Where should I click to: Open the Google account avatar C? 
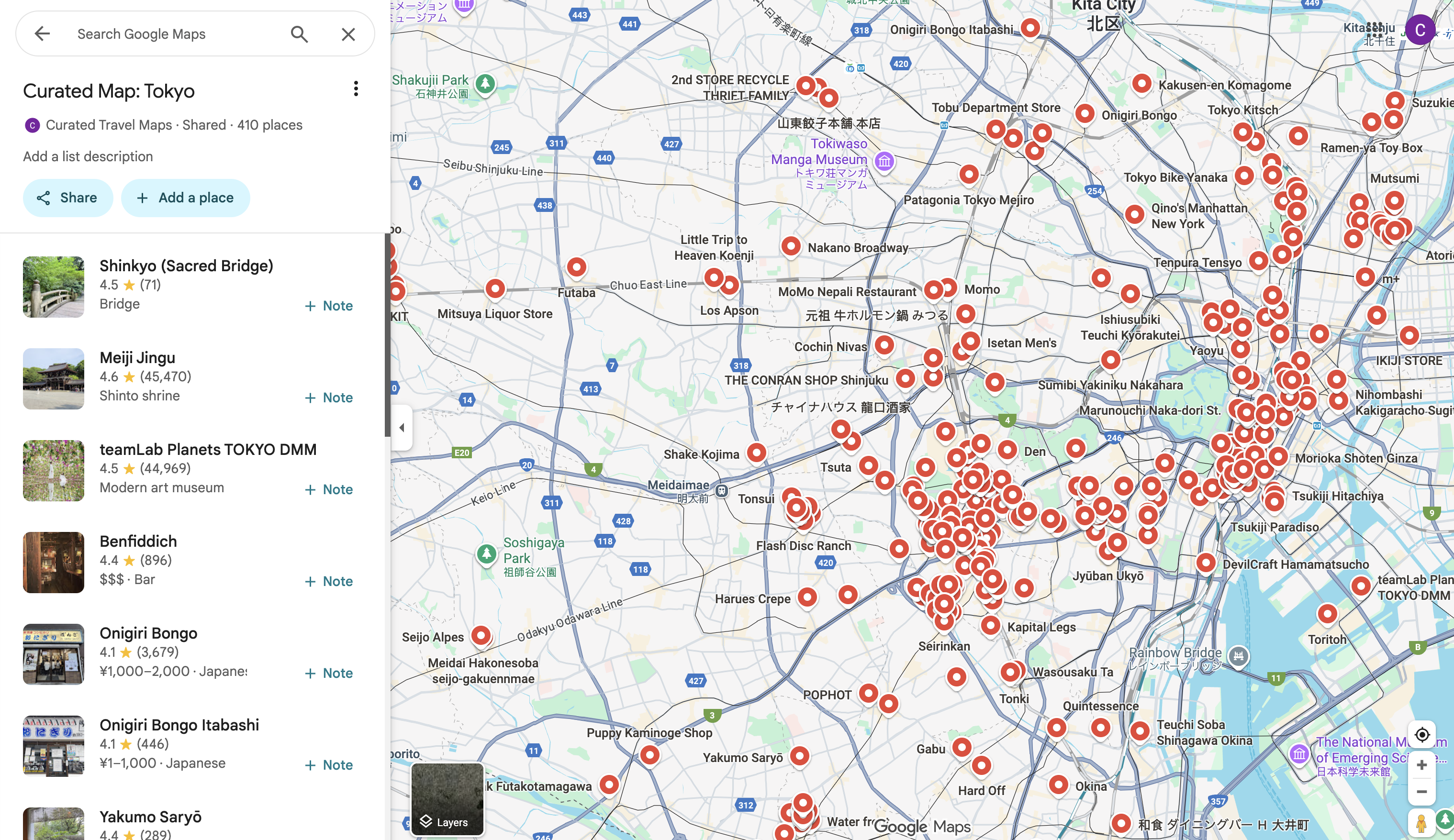coord(1420,30)
